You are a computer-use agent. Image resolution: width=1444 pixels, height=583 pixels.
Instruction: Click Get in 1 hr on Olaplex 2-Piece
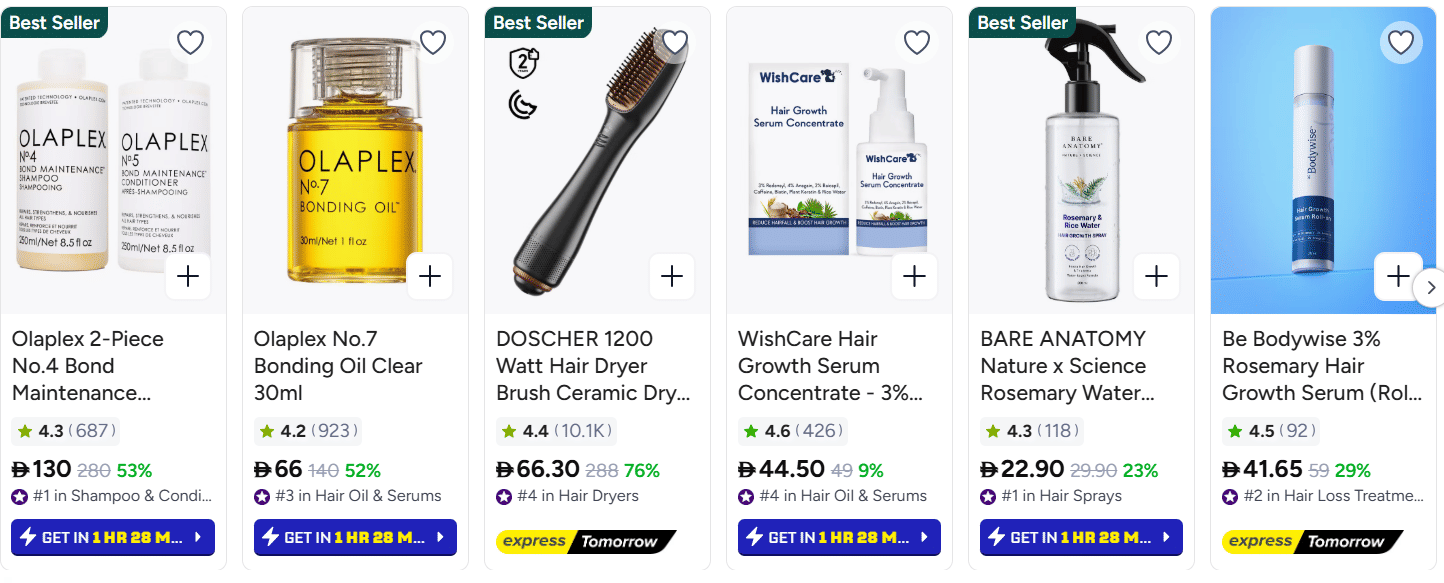(x=113, y=537)
